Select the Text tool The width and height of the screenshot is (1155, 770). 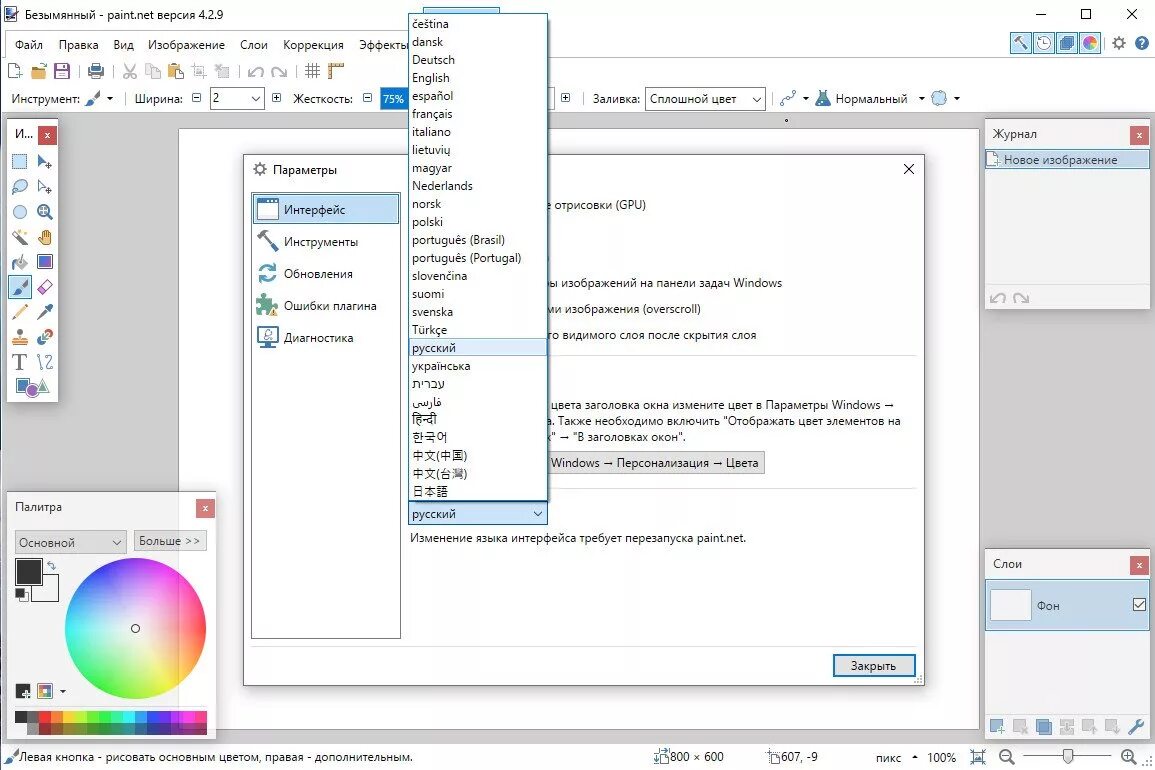pyautogui.click(x=20, y=363)
